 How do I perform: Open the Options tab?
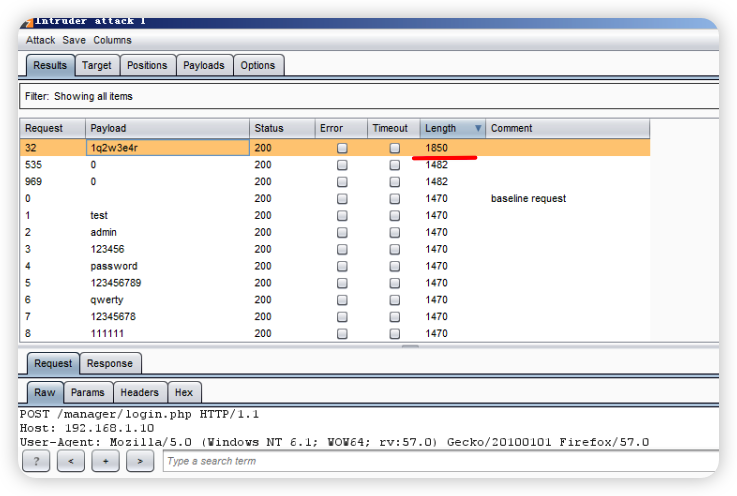click(257, 65)
